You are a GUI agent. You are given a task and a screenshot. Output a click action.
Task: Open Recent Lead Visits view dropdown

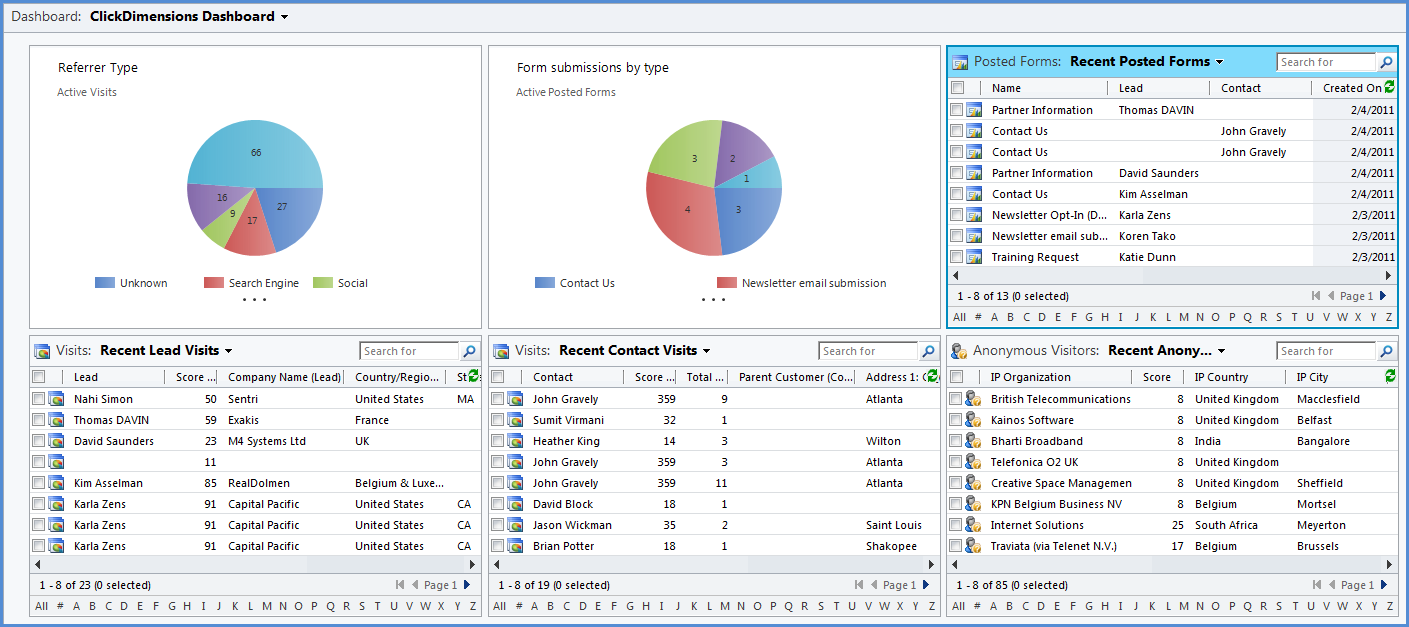(228, 351)
